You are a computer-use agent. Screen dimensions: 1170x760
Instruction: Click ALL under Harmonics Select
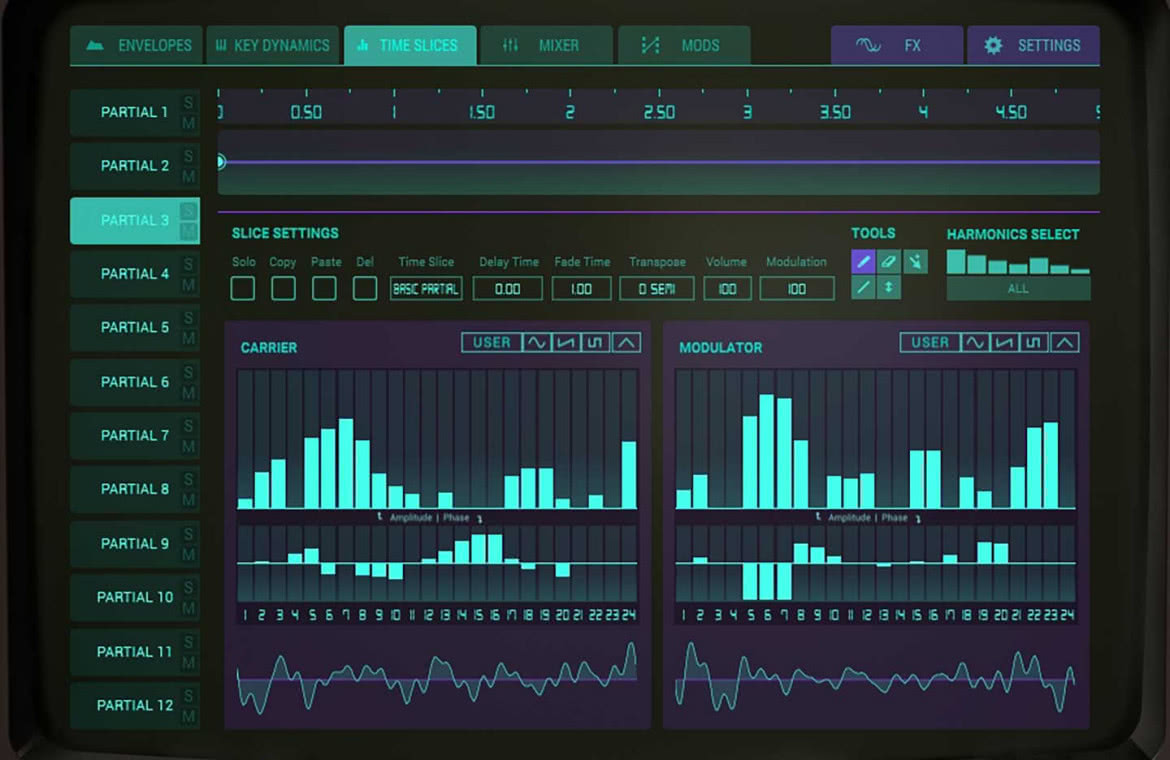pyautogui.click(x=1019, y=289)
